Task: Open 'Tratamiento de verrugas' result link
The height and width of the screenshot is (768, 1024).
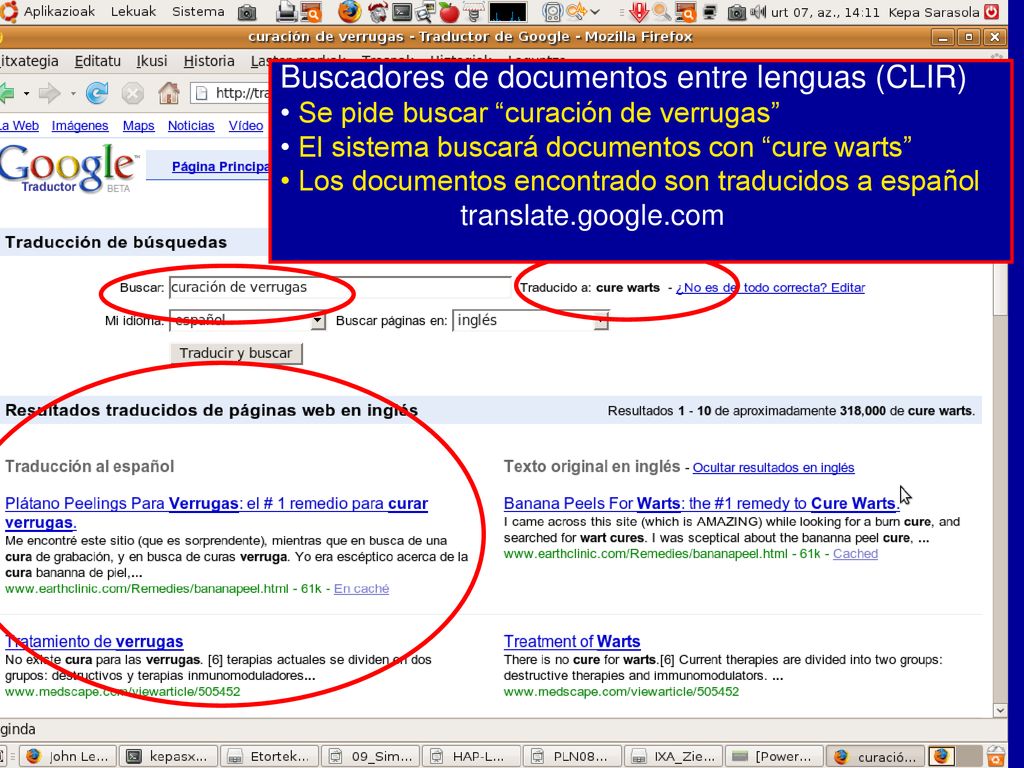Action: [94, 641]
